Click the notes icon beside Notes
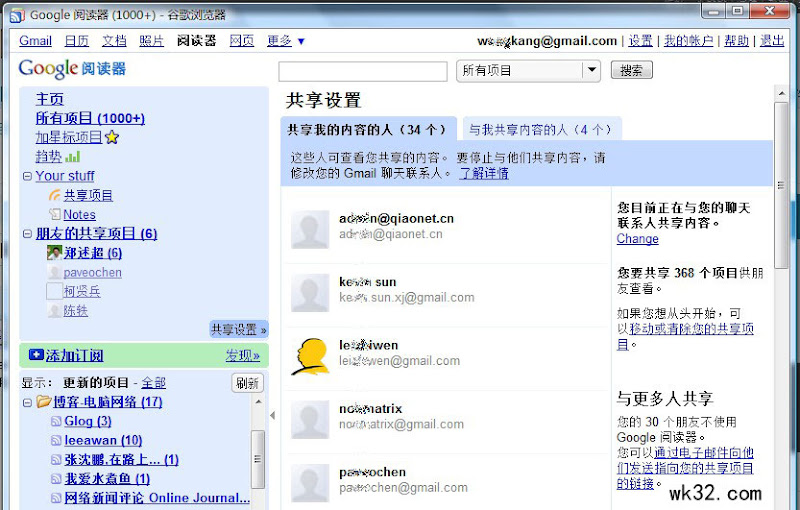This screenshot has width=800, height=510. click(55, 214)
